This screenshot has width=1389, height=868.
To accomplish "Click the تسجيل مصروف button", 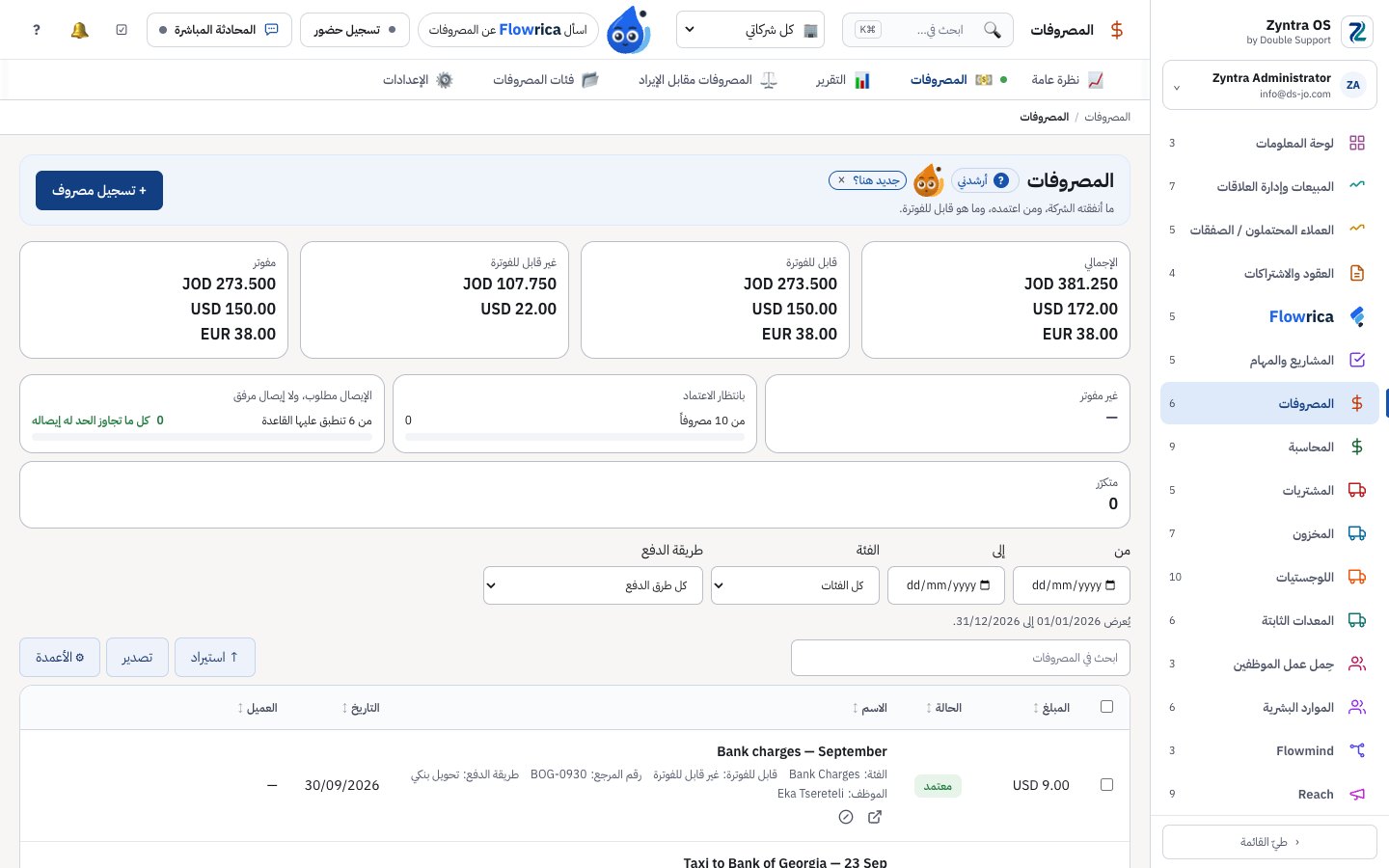I will (99, 191).
